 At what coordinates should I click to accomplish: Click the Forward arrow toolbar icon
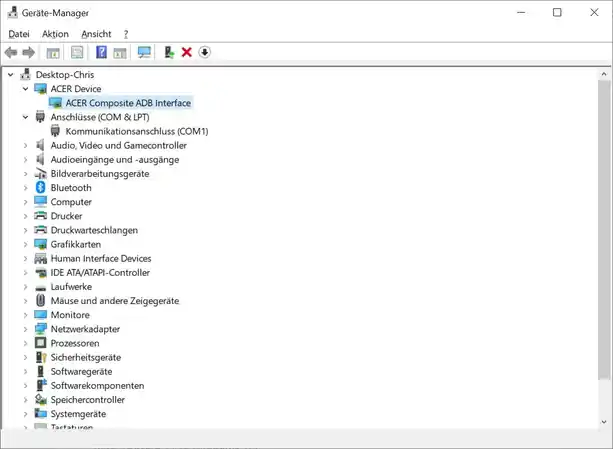point(29,52)
